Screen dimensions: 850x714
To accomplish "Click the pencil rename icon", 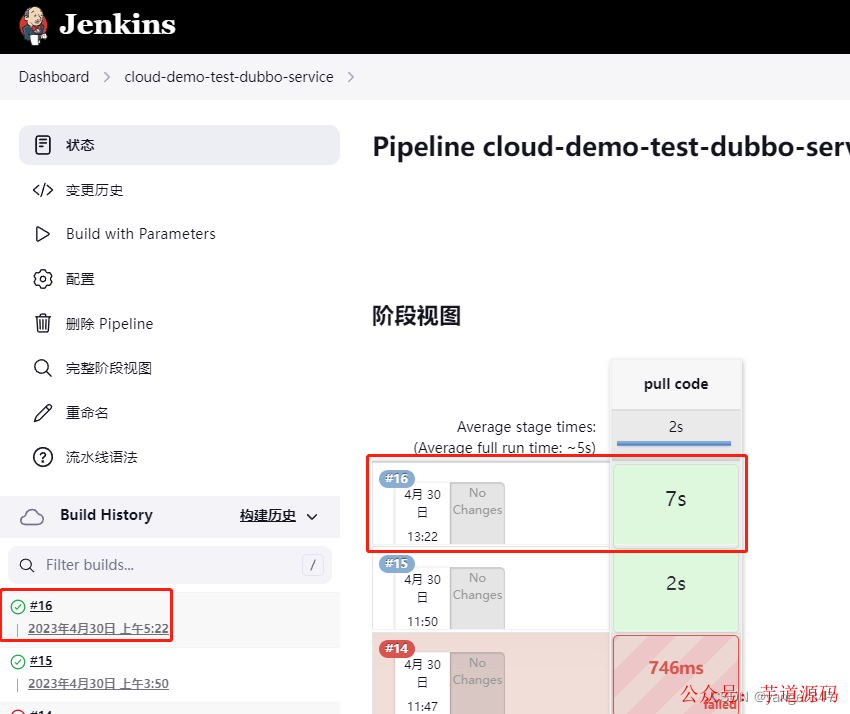I will pos(43,413).
